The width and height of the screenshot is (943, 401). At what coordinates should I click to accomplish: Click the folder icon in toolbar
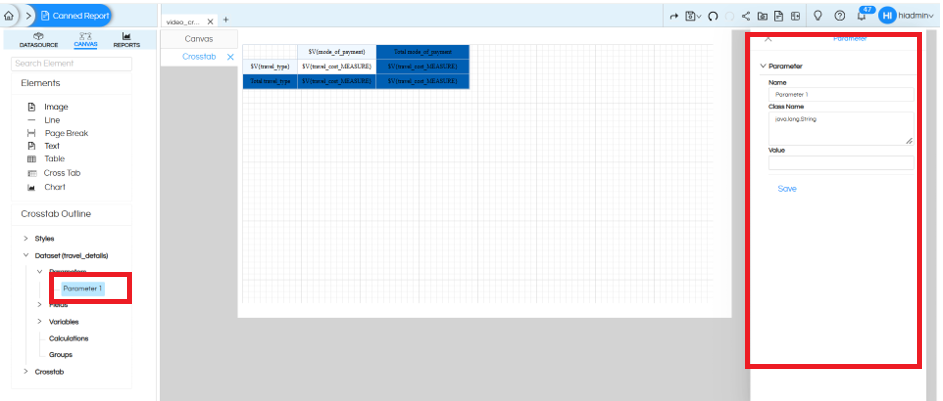tap(762, 16)
